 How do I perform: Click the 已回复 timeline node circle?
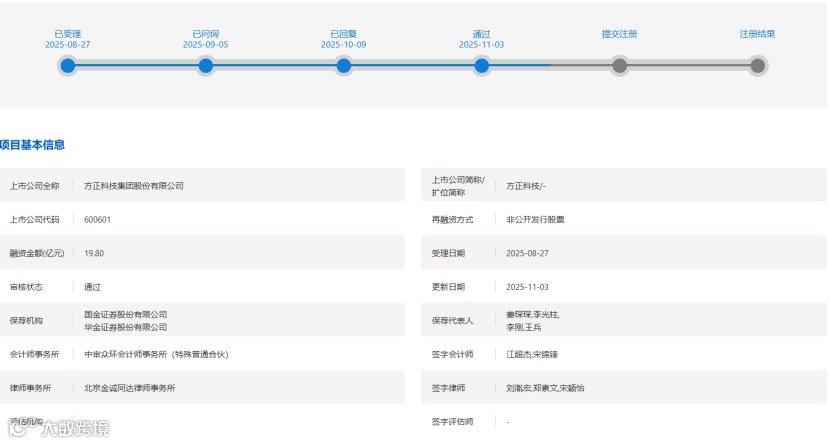click(344, 66)
